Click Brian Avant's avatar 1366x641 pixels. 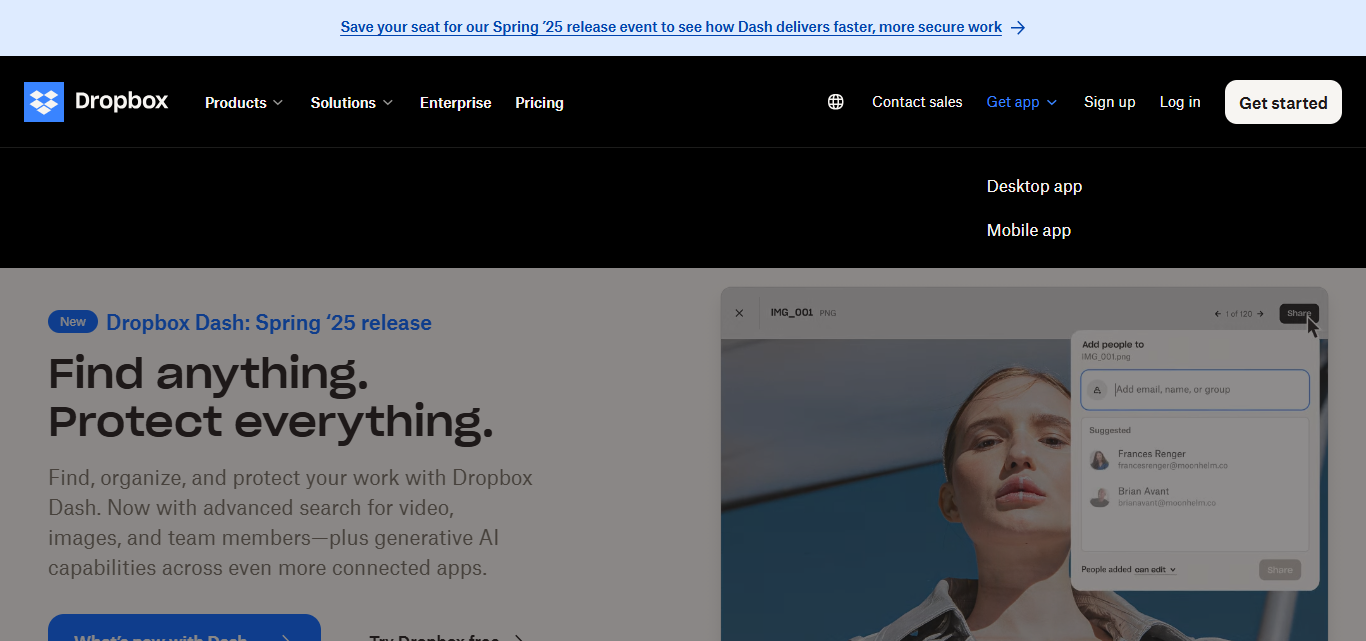click(1100, 497)
